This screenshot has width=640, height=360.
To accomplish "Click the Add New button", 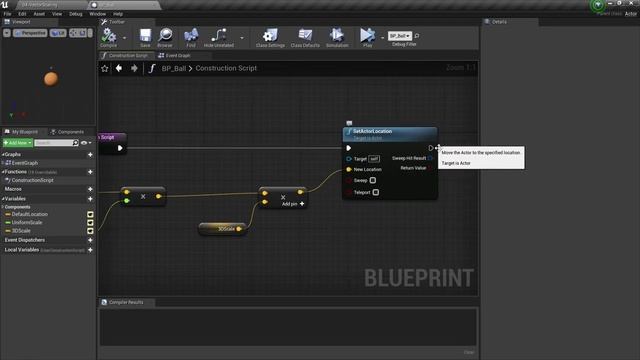I will point(18,143).
